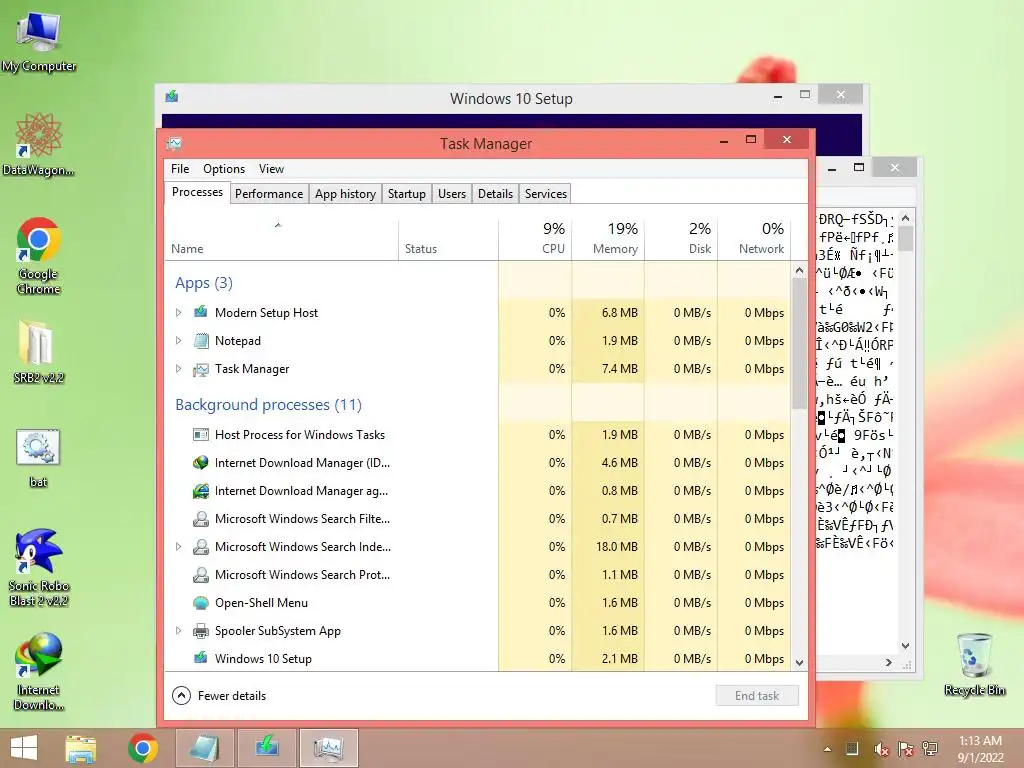The width and height of the screenshot is (1024, 768).
Task: Open the Options menu
Action: coord(224,168)
